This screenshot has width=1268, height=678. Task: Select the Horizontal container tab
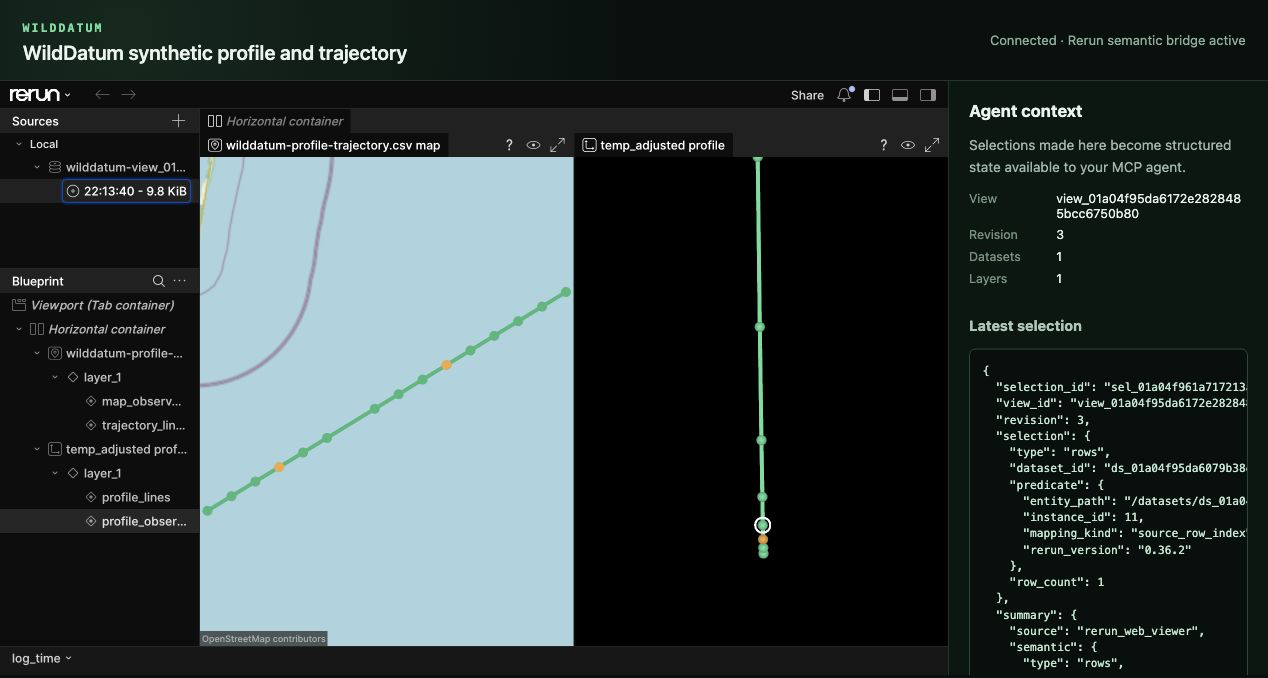[x=275, y=121]
